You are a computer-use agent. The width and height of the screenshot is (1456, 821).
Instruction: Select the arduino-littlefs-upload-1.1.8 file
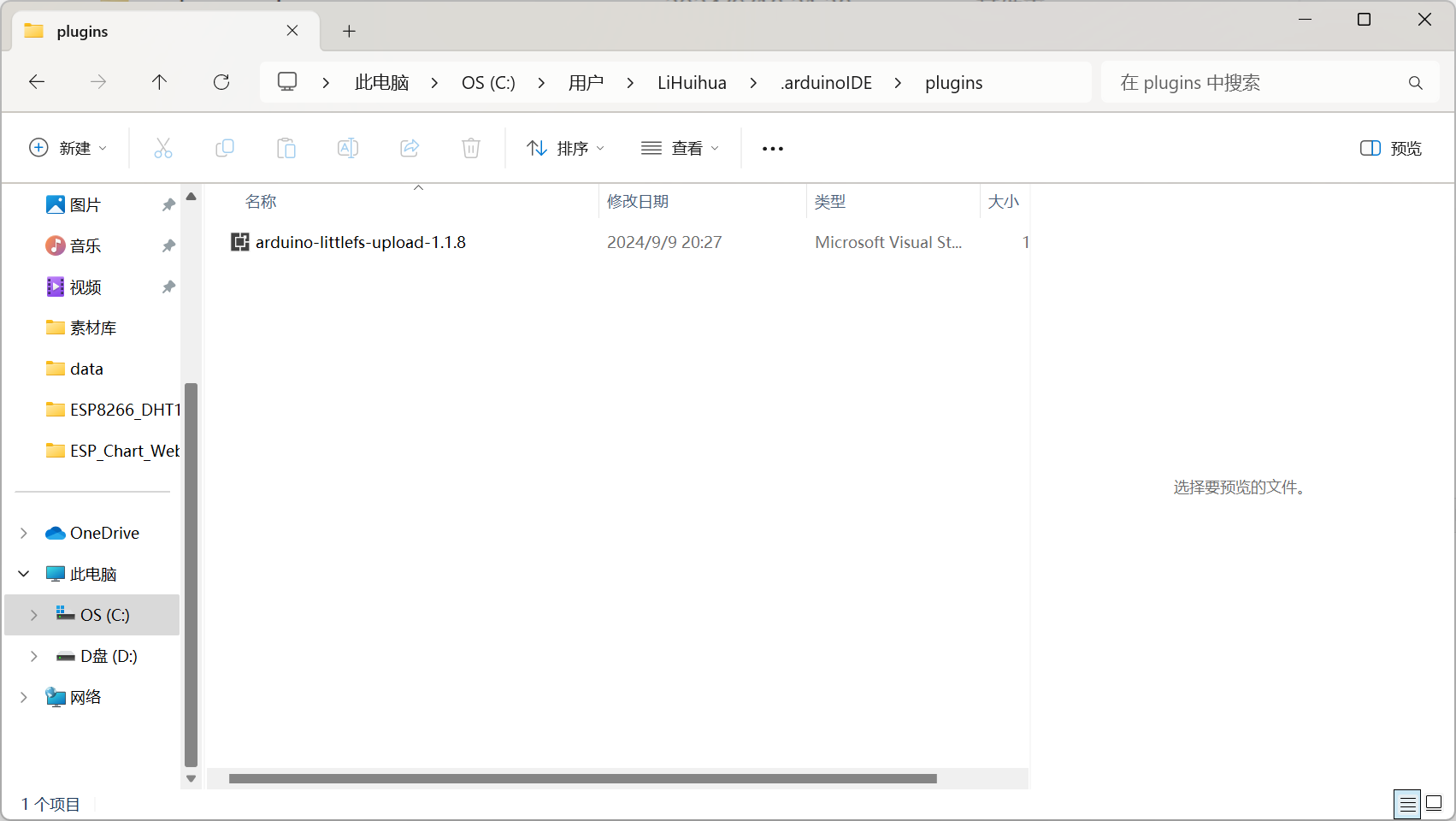pos(360,242)
